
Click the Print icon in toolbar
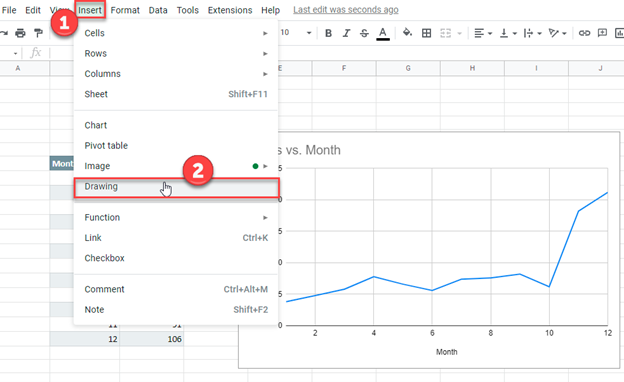(x=20, y=33)
